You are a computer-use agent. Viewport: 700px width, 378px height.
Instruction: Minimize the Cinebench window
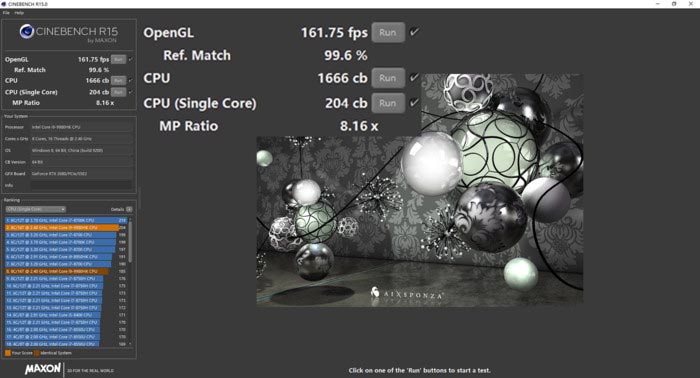[658, 4]
